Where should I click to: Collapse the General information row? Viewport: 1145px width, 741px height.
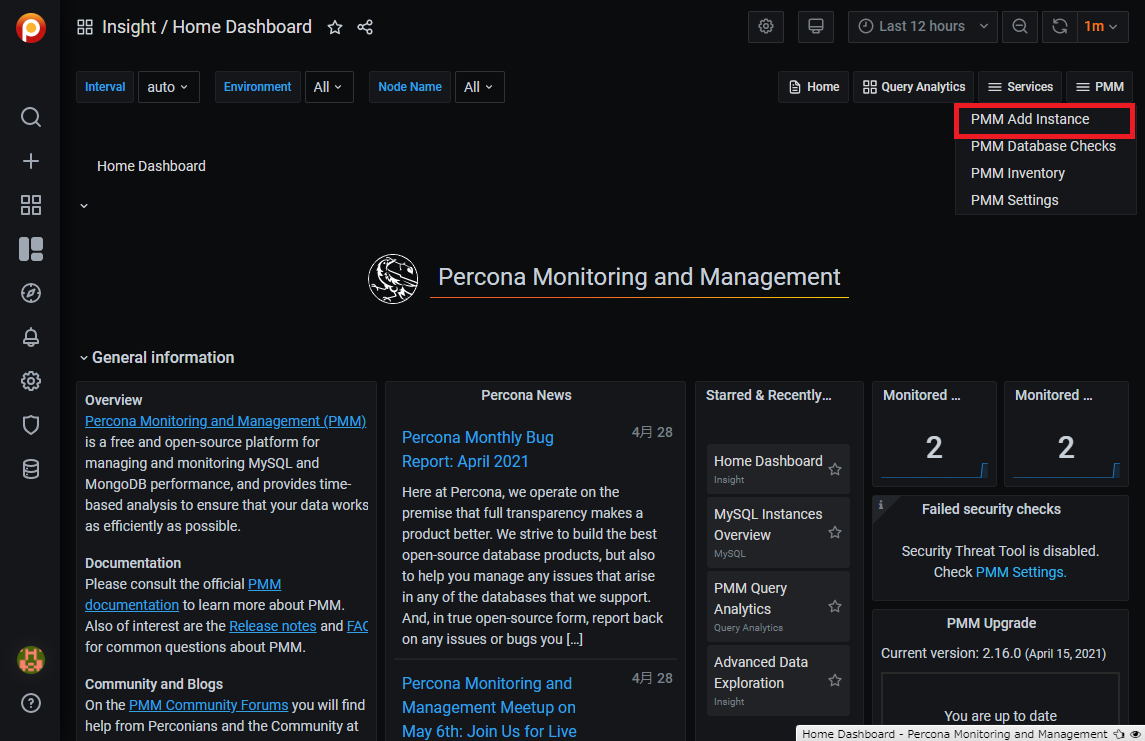tap(157, 358)
